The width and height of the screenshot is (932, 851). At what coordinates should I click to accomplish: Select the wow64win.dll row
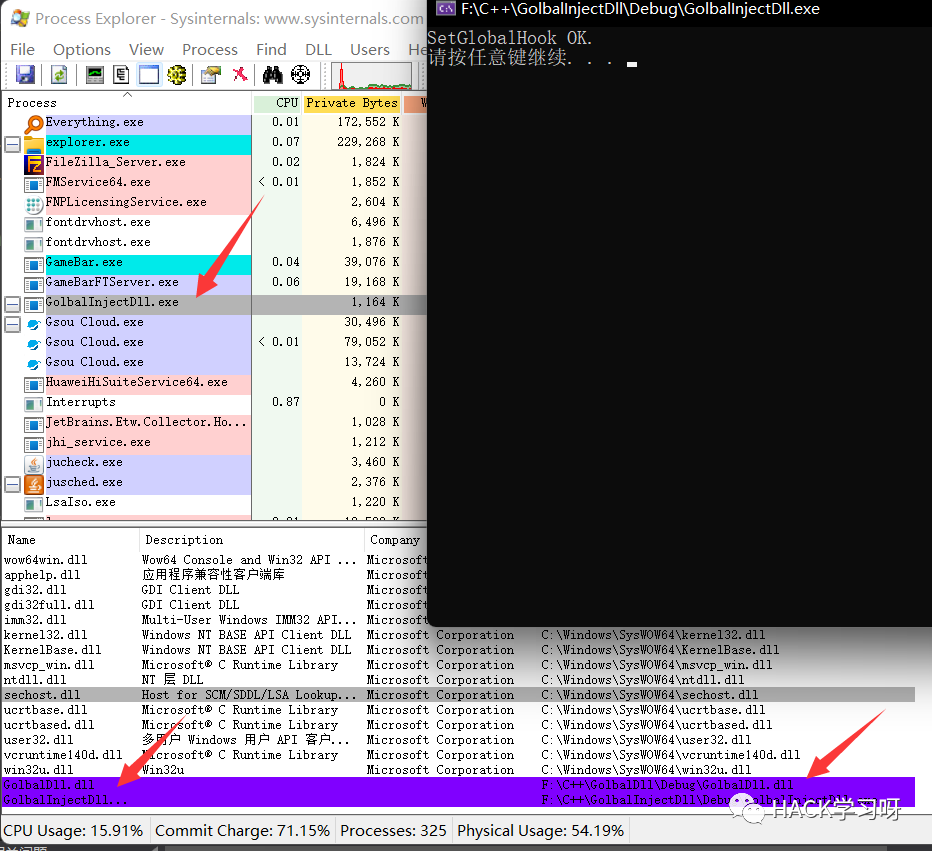(x=214, y=560)
